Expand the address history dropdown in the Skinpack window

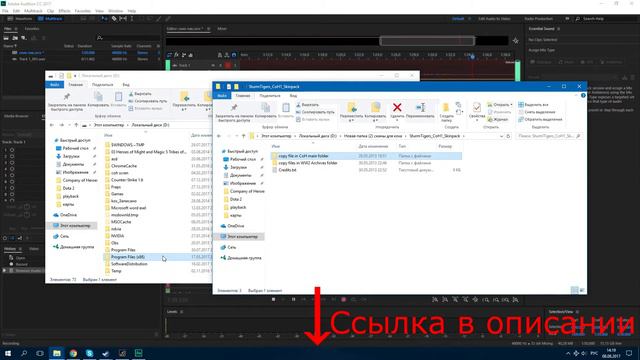[x=501, y=136]
